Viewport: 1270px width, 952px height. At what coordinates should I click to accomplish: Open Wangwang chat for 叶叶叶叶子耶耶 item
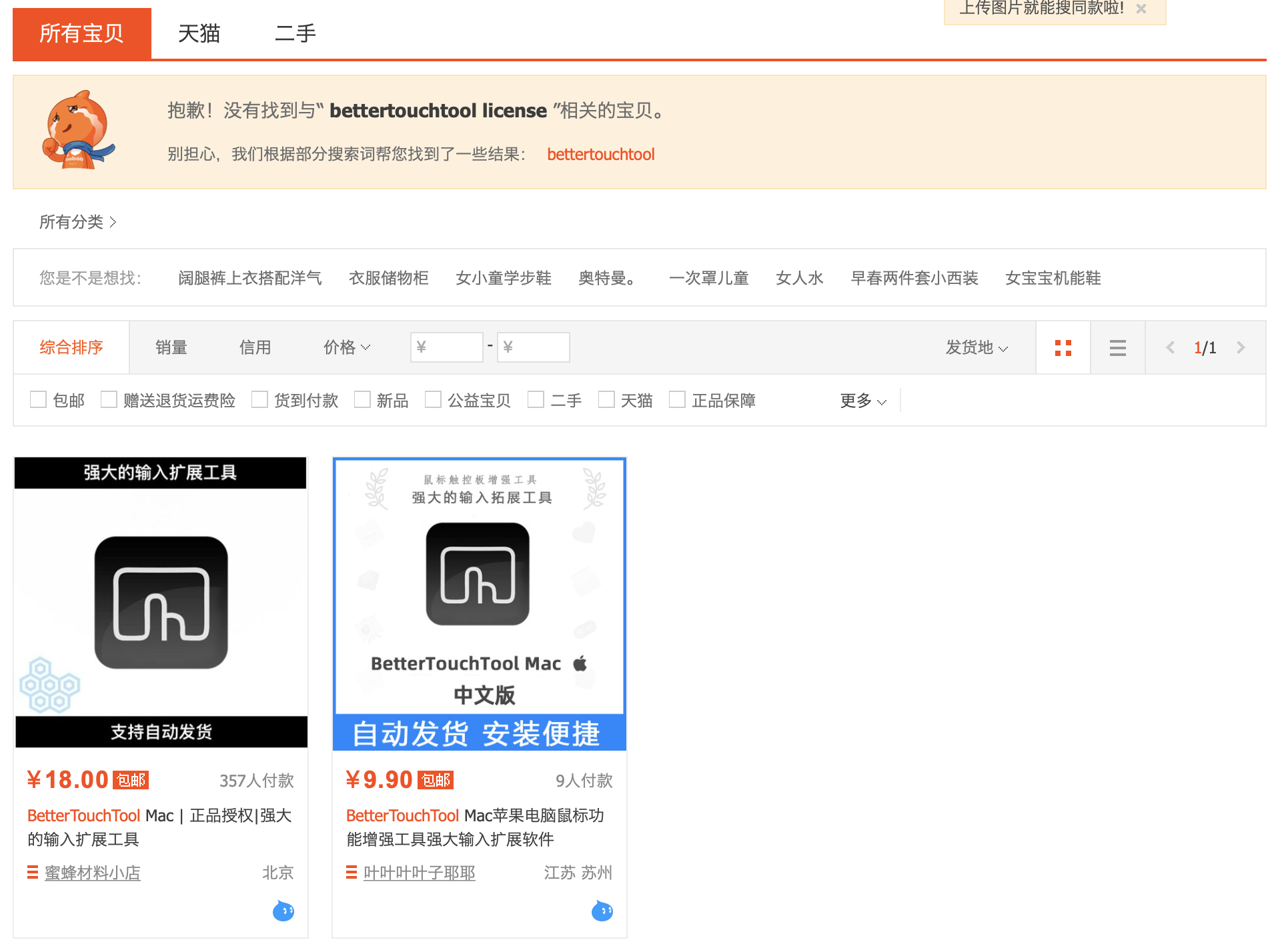(602, 911)
